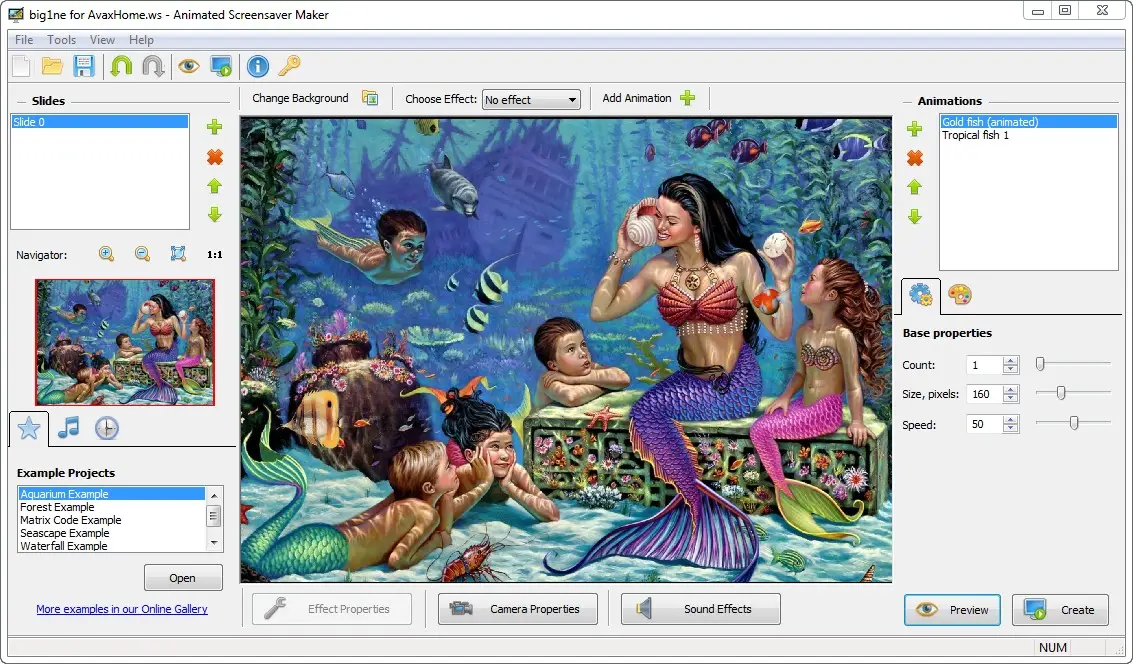Increase Speed with spinner up arrow
The height and width of the screenshot is (664, 1133).
click(x=1011, y=420)
